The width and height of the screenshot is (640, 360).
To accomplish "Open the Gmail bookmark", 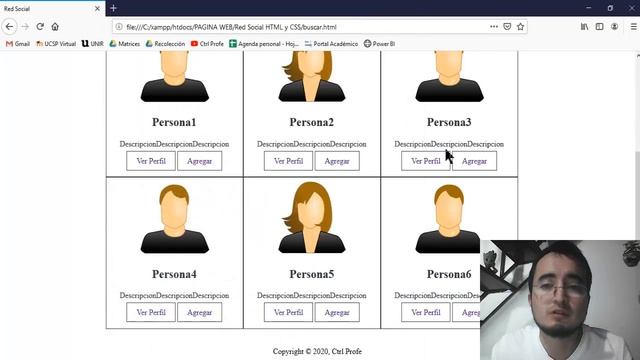I will tap(18, 44).
